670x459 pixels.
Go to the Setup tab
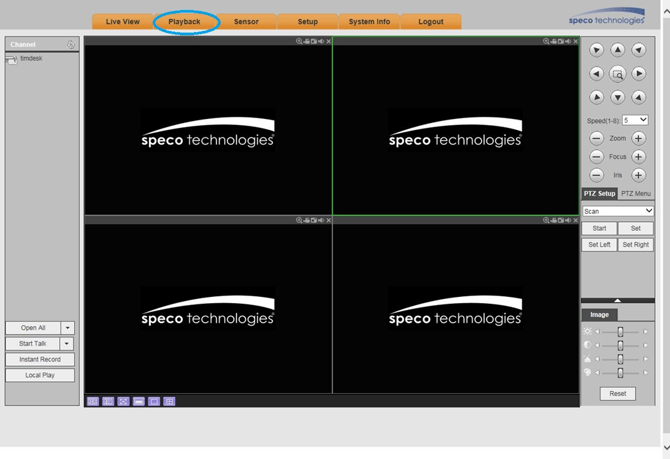tap(308, 21)
